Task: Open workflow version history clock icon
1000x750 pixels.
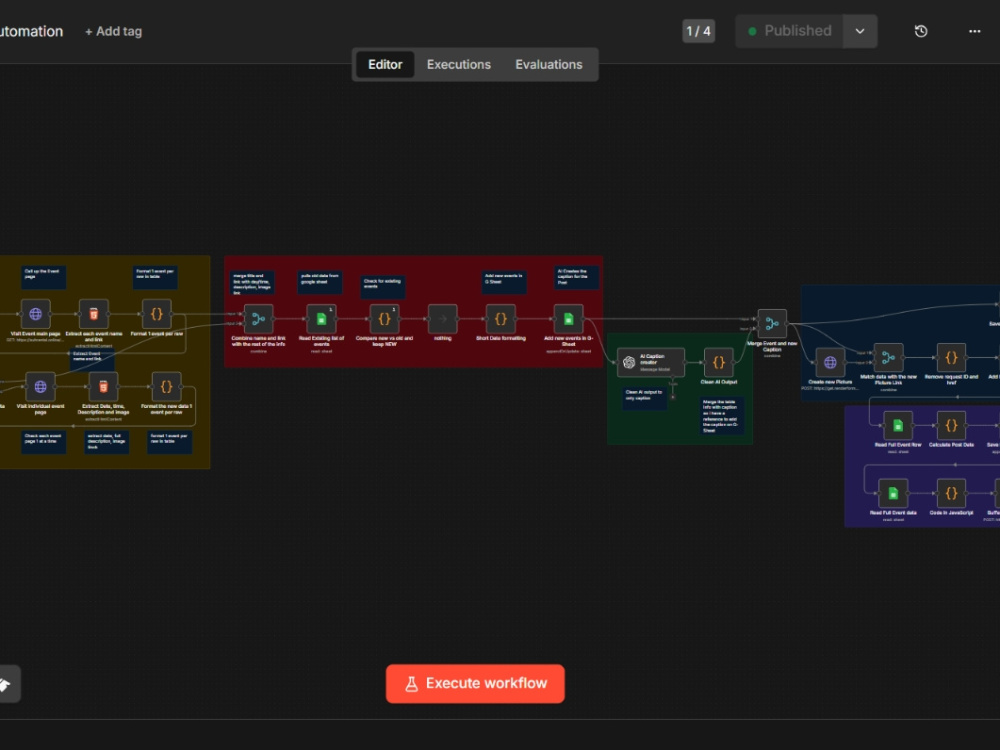Action: [920, 31]
